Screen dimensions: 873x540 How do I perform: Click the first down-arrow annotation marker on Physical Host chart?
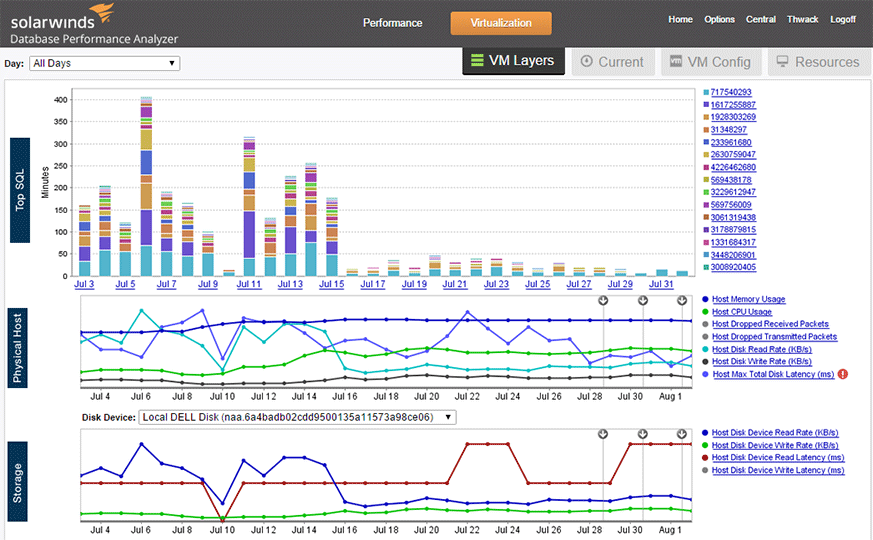[x=603, y=301]
